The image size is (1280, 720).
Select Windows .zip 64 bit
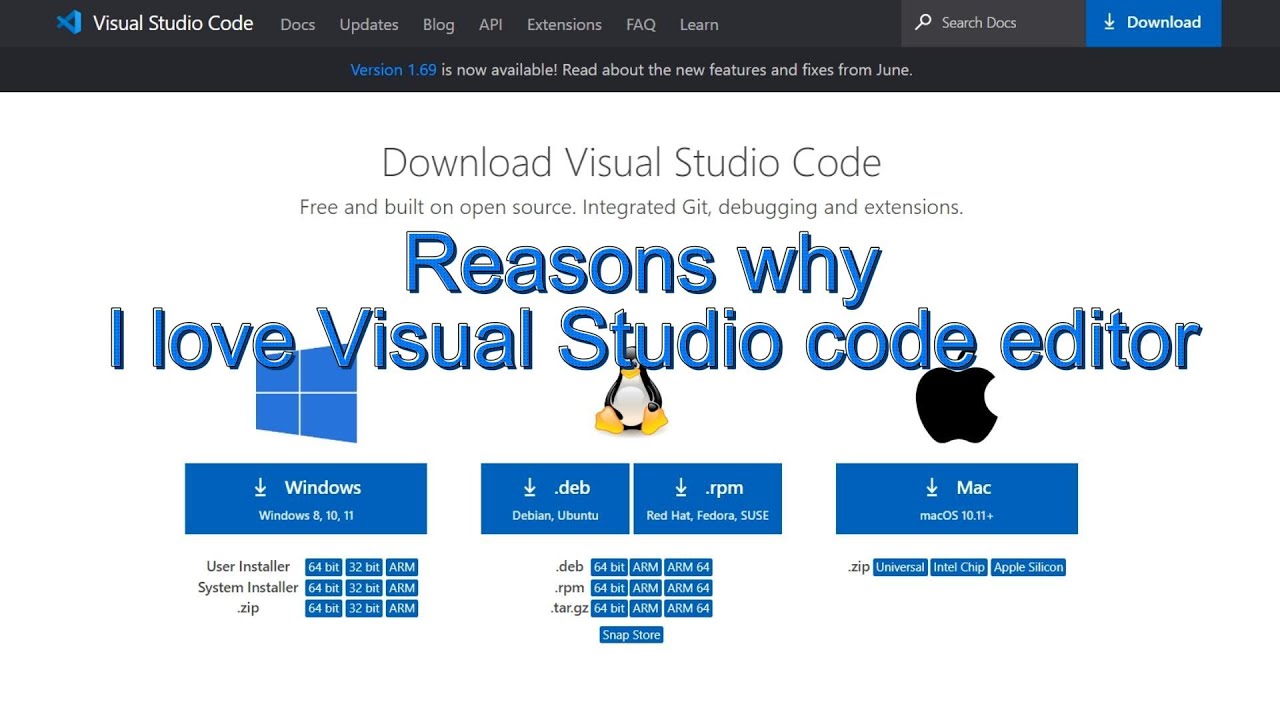(324, 608)
